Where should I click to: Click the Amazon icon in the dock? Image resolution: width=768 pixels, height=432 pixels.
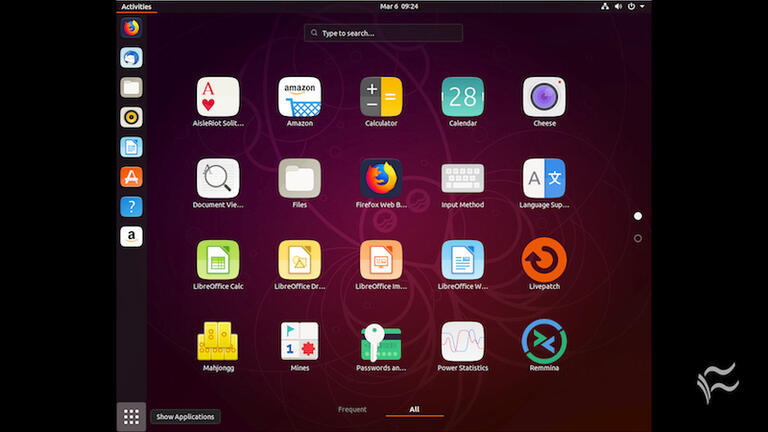click(131, 237)
